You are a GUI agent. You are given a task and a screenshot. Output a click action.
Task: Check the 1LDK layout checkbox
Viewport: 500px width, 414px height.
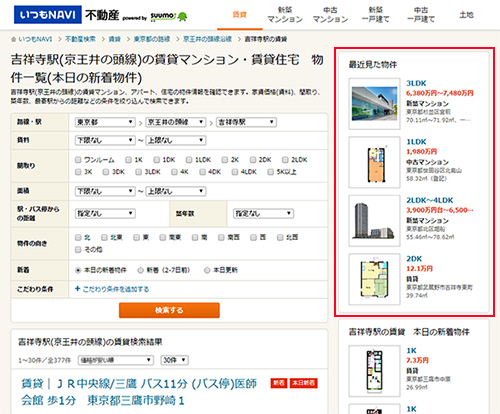[189, 160]
